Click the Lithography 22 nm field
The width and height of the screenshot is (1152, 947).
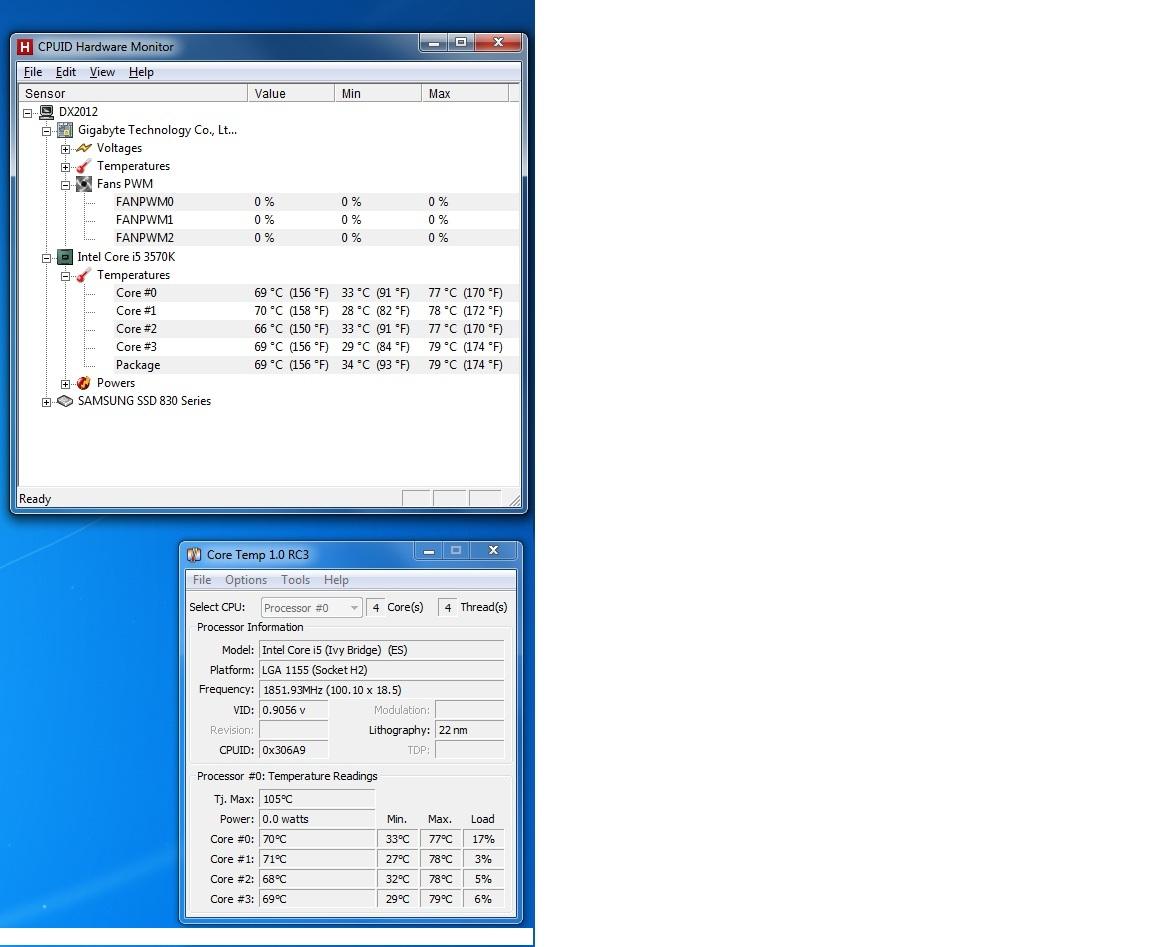click(469, 730)
